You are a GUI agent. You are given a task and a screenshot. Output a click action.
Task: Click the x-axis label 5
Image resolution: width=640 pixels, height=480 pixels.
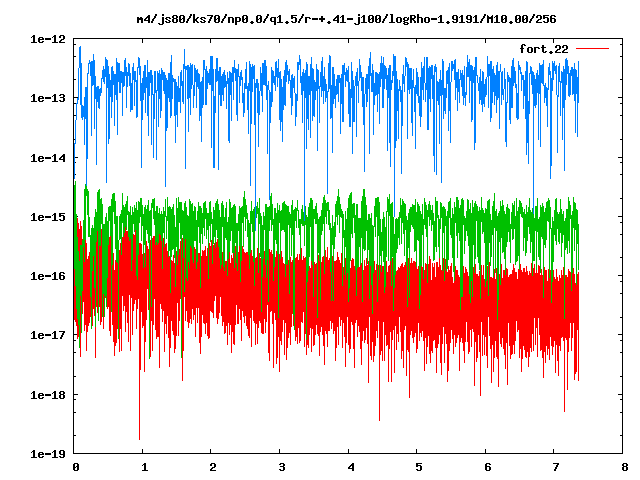click(419, 467)
